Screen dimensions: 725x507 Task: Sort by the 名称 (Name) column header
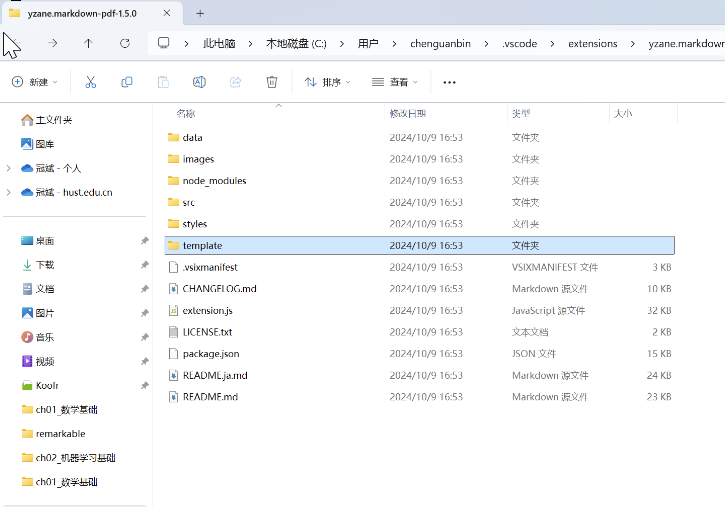[186, 114]
